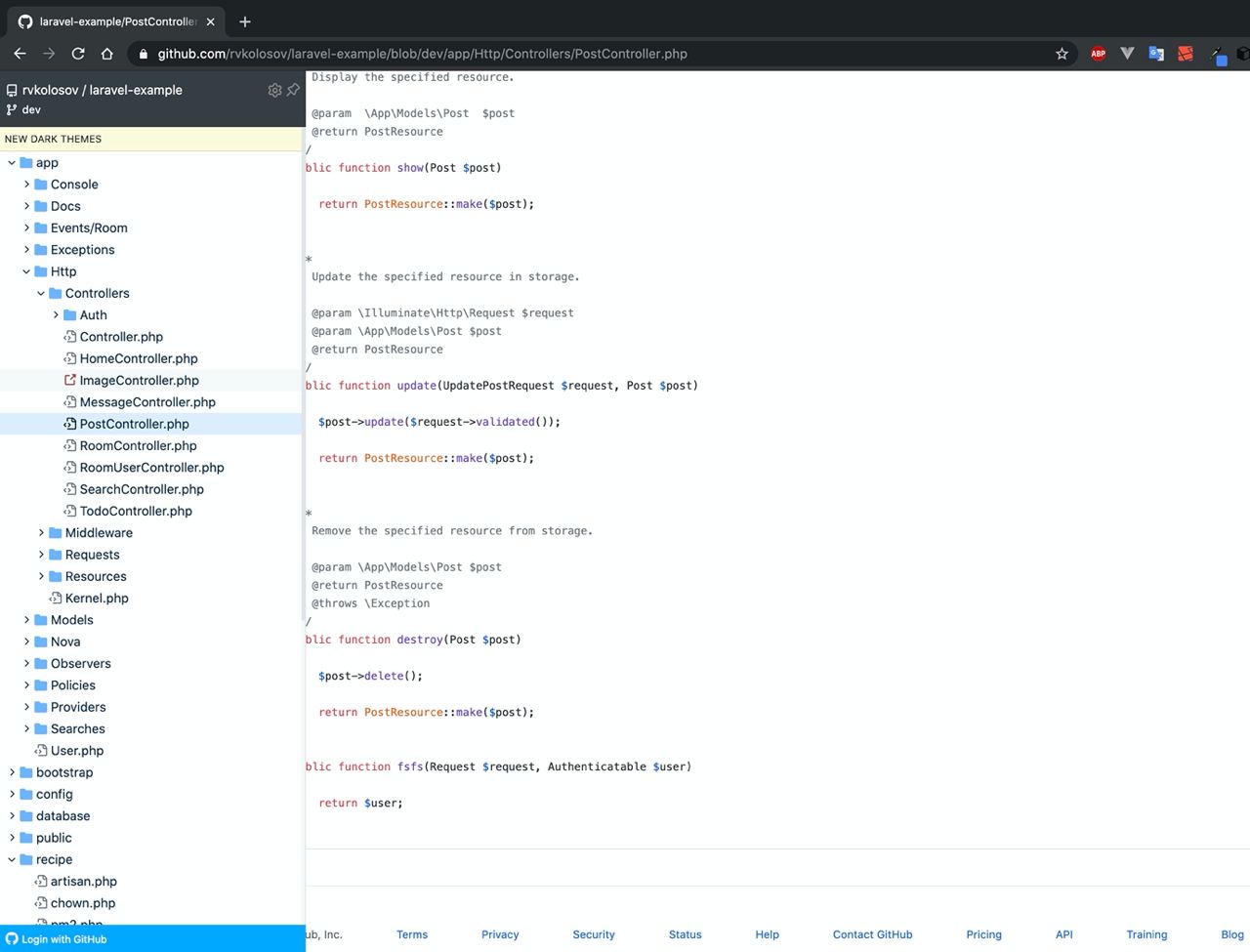The image size is (1250, 952).
Task: Open artisan.php under recipe
Action: tap(84, 881)
